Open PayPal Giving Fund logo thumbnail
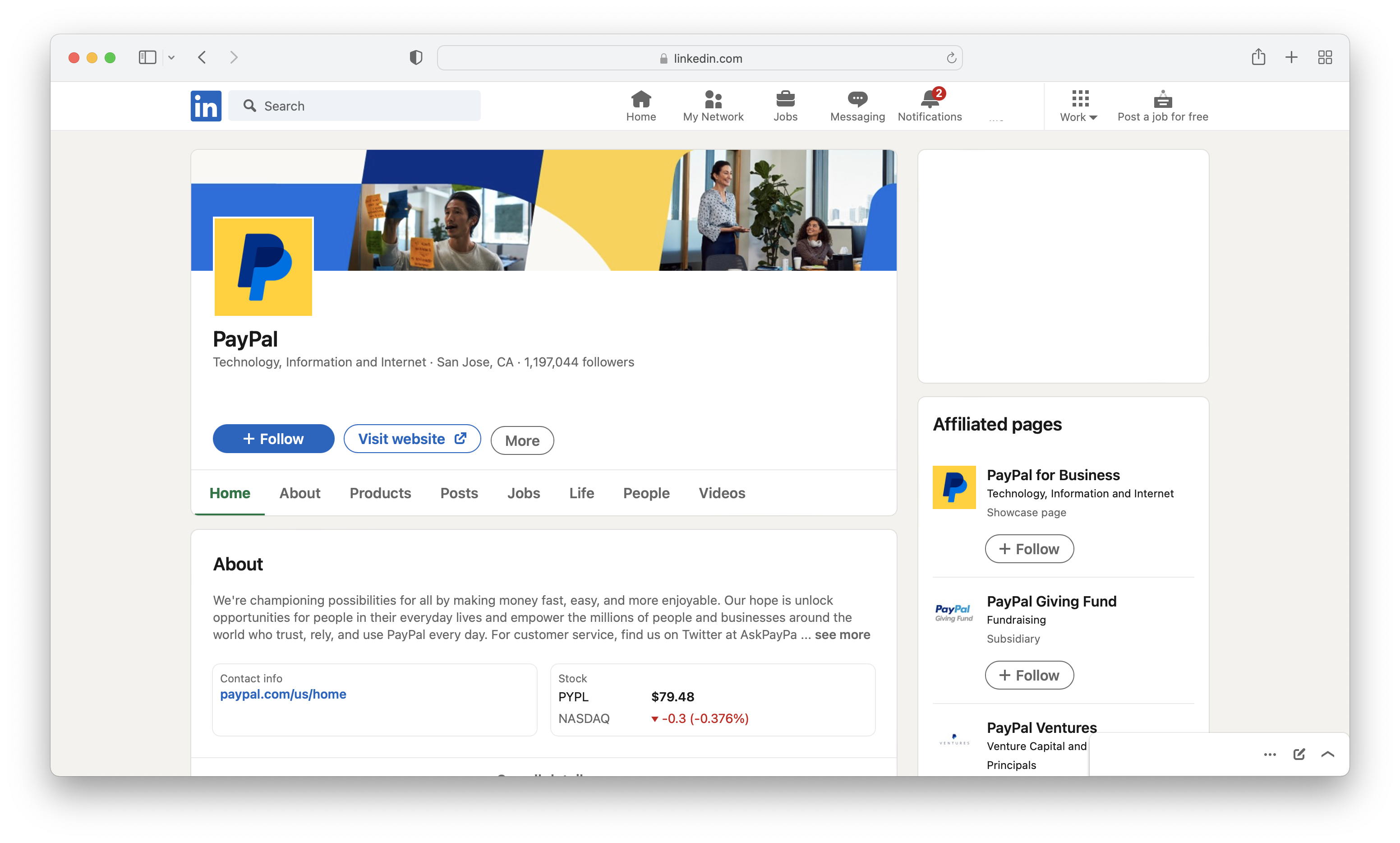Viewport: 1400px width, 843px height. click(954, 613)
